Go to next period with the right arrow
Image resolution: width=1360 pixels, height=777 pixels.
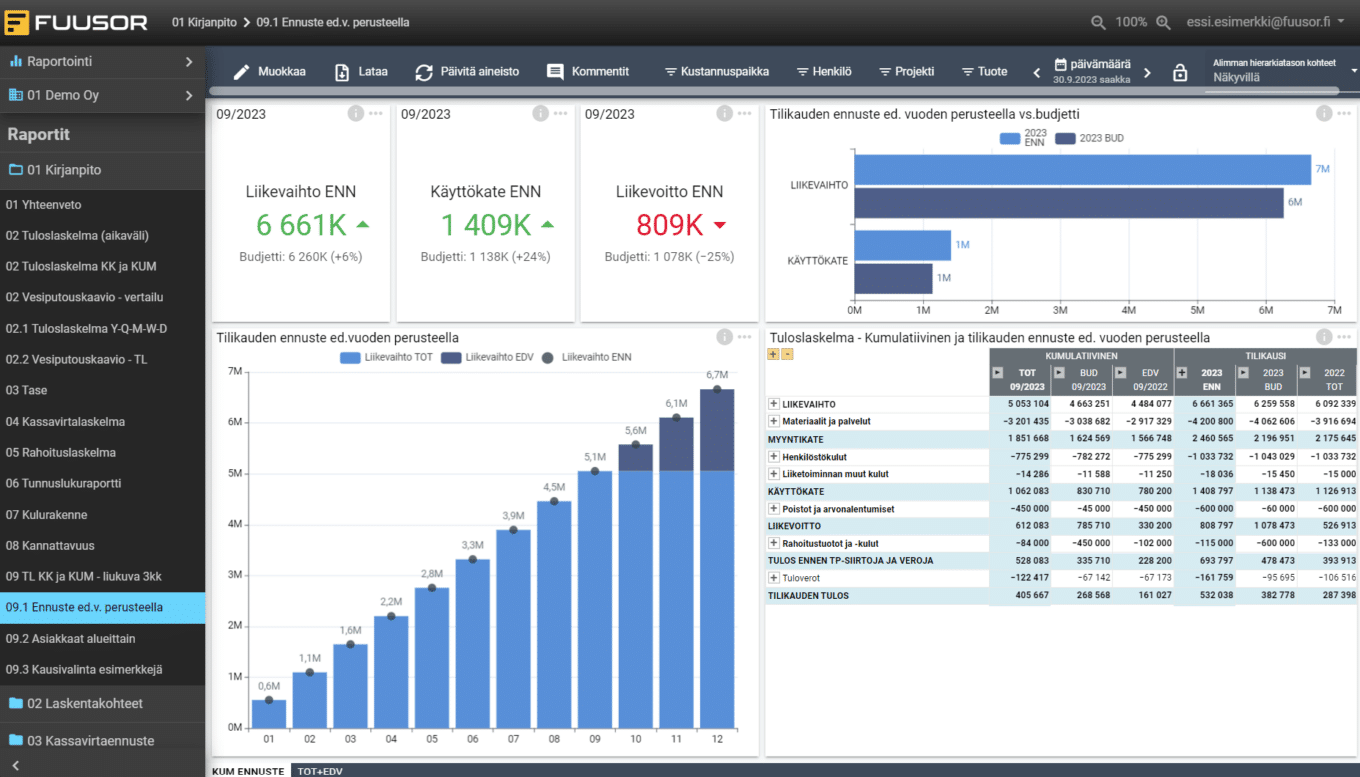click(x=1147, y=73)
